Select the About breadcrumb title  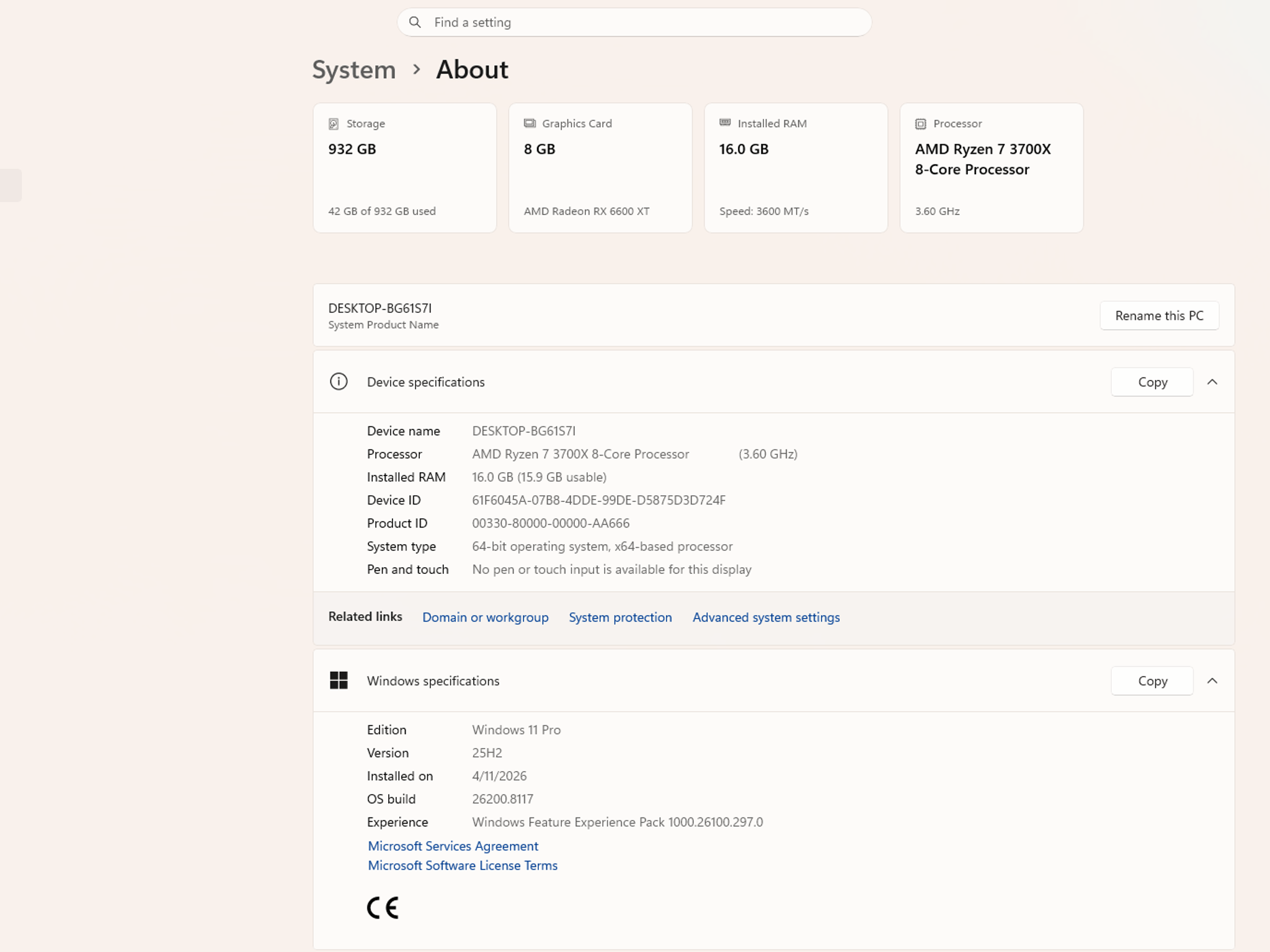(x=472, y=69)
